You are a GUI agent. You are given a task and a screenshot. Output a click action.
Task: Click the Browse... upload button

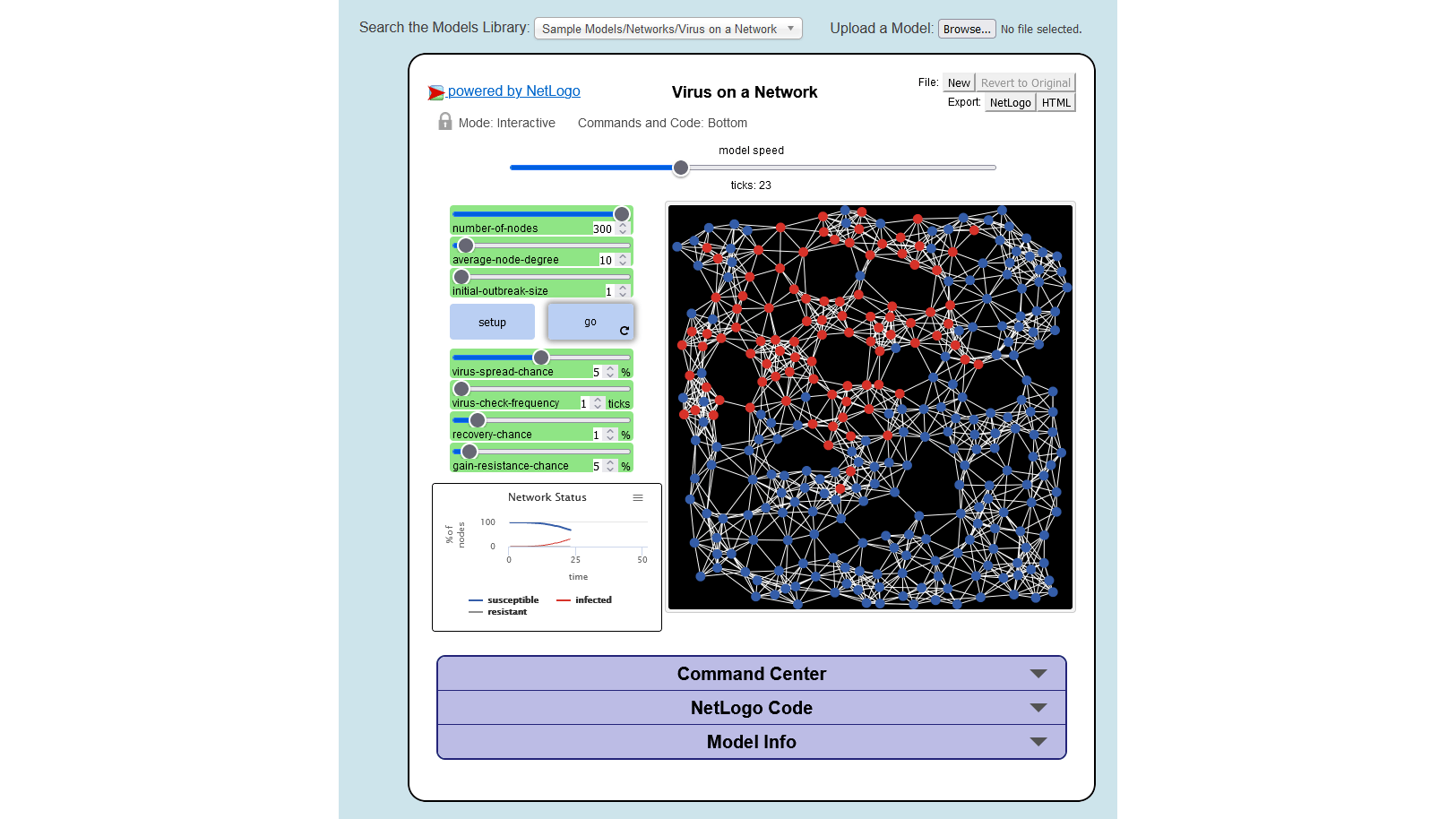tap(967, 29)
